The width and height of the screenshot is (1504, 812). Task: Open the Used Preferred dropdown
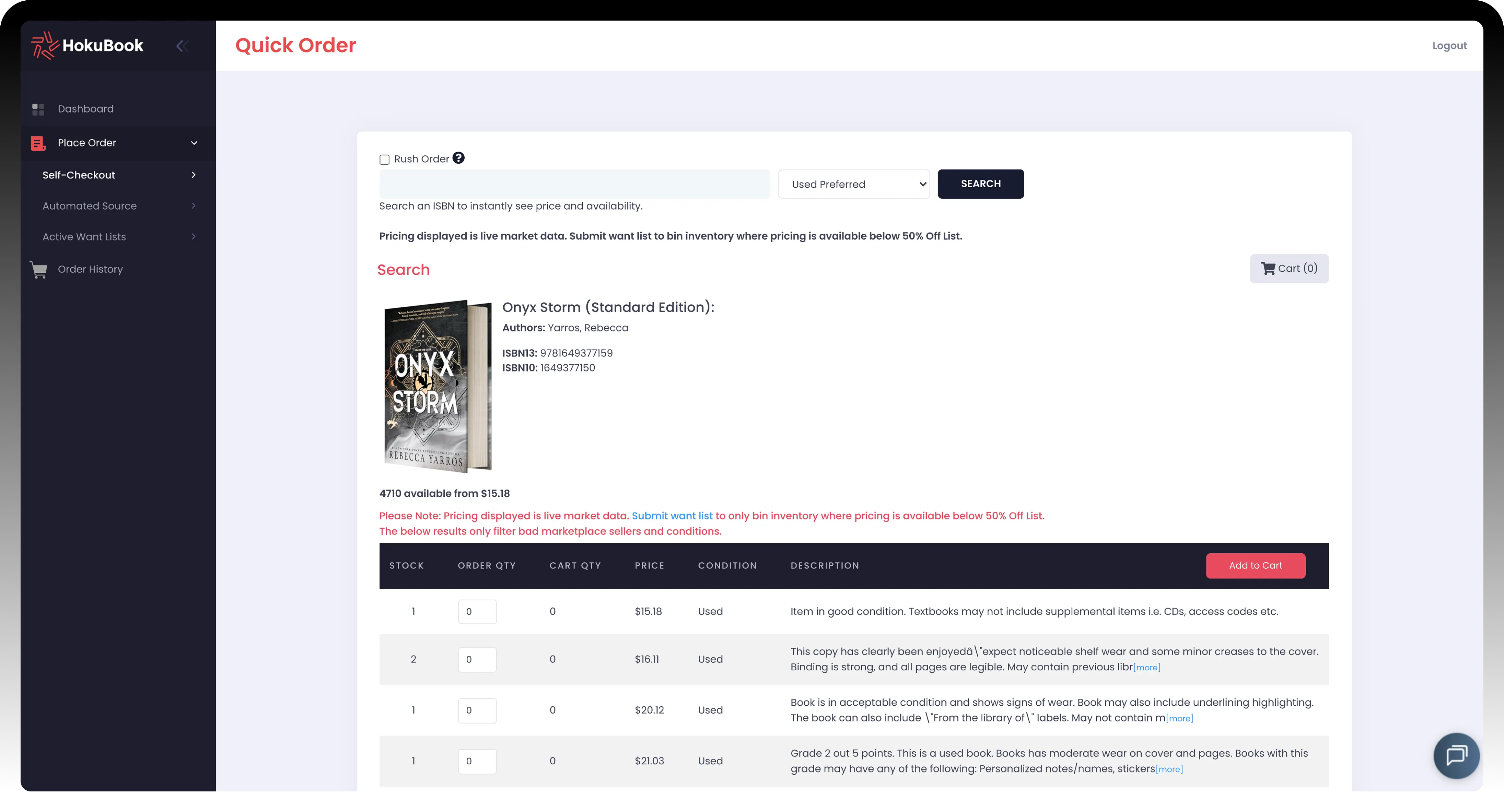854,185
